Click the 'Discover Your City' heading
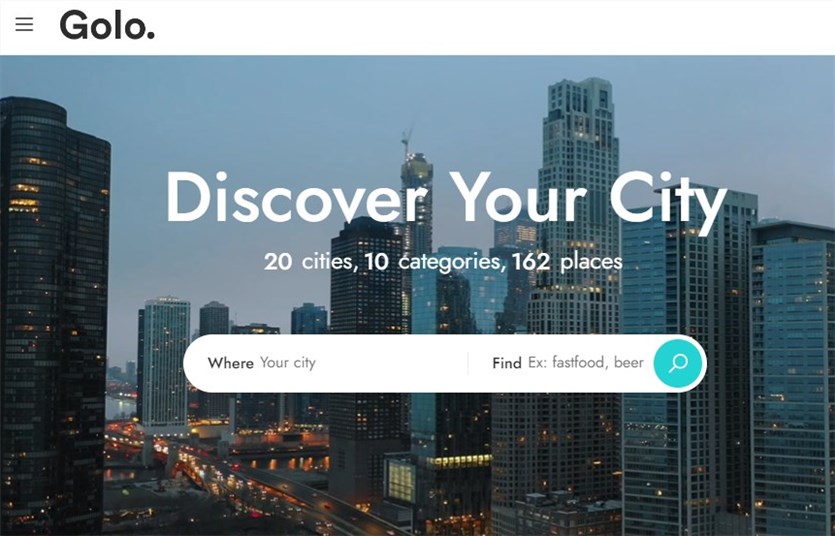The image size is (835, 536). pos(446,199)
